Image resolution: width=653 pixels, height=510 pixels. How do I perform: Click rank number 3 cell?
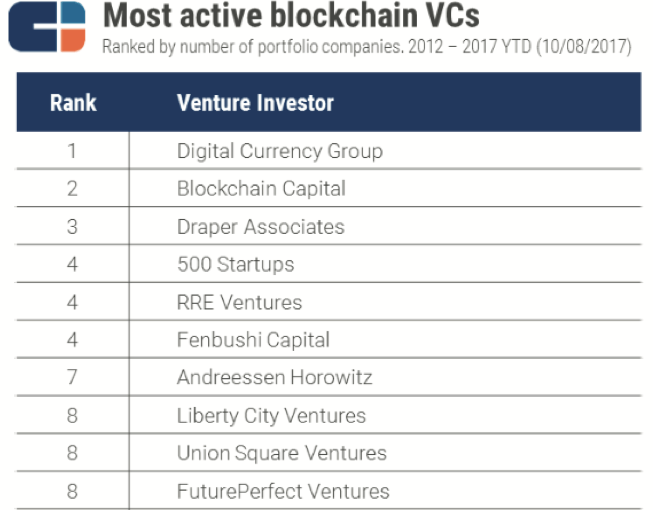click(x=72, y=227)
